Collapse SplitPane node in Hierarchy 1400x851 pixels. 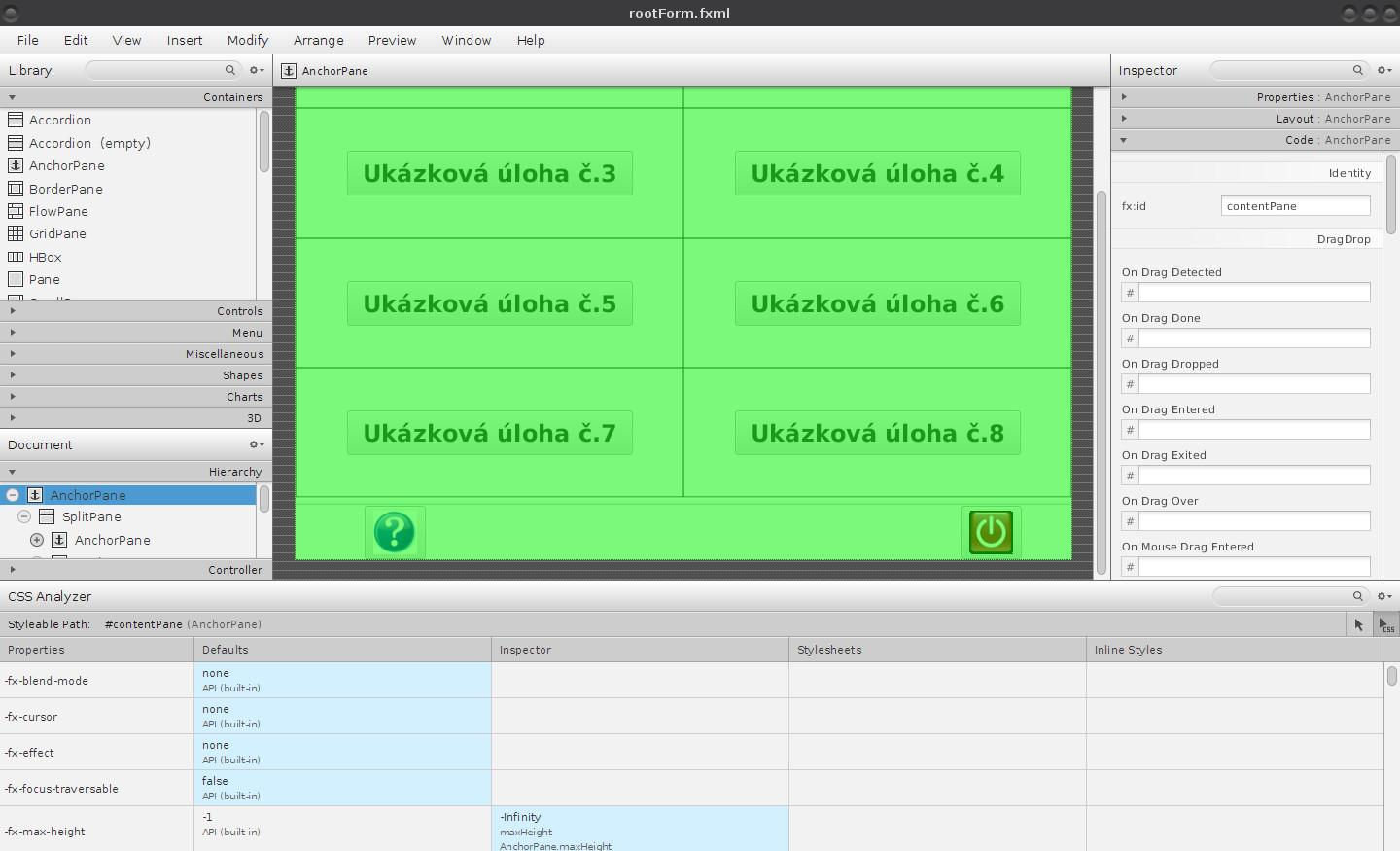(24, 516)
